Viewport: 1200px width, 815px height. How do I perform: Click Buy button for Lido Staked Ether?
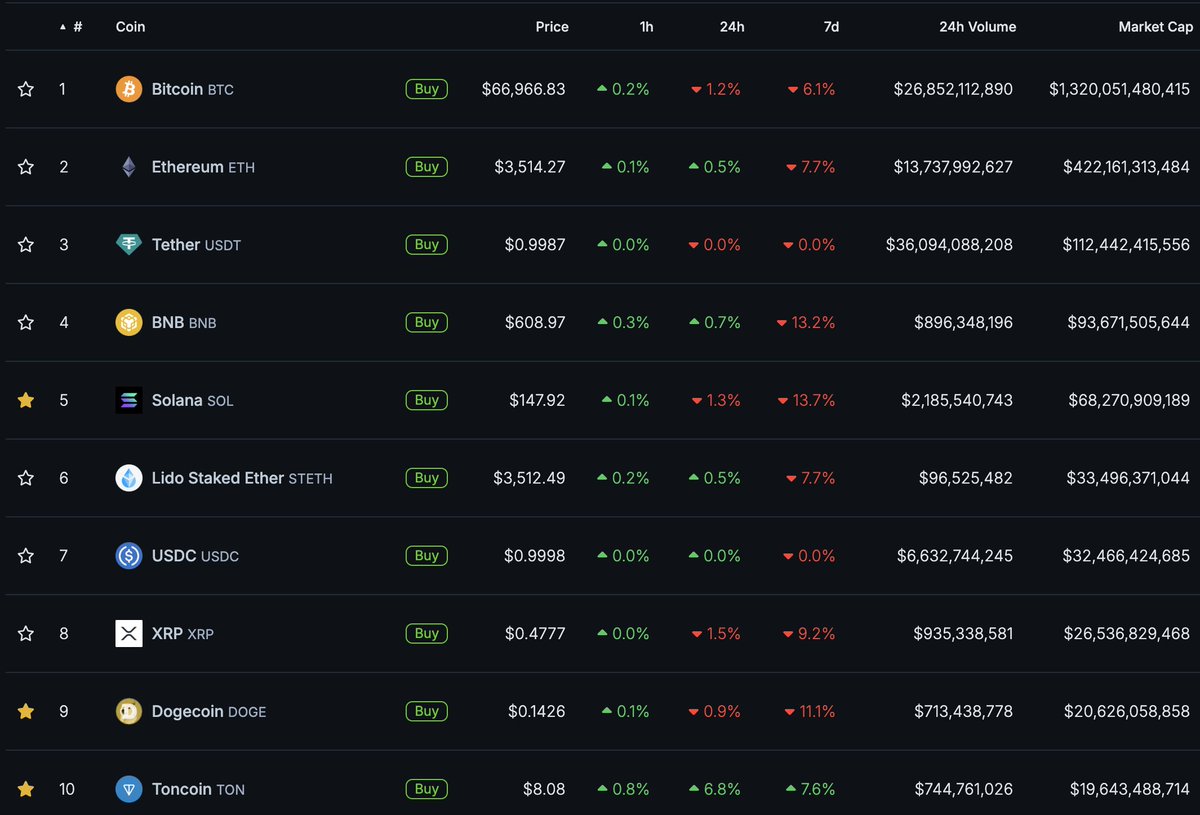(x=427, y=478)
